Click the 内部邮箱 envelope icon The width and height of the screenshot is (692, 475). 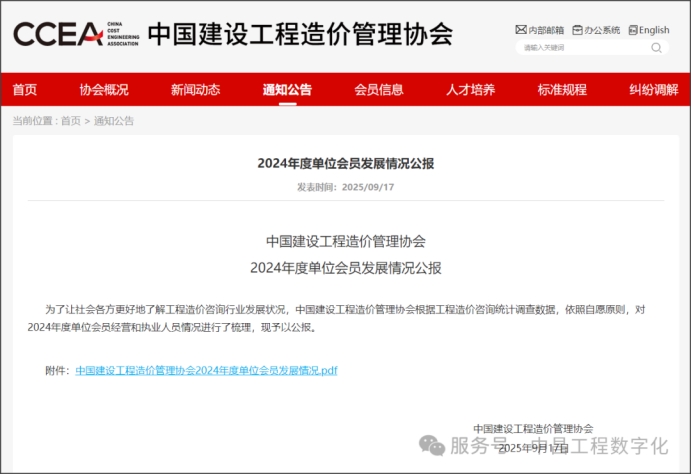(520, 30)
